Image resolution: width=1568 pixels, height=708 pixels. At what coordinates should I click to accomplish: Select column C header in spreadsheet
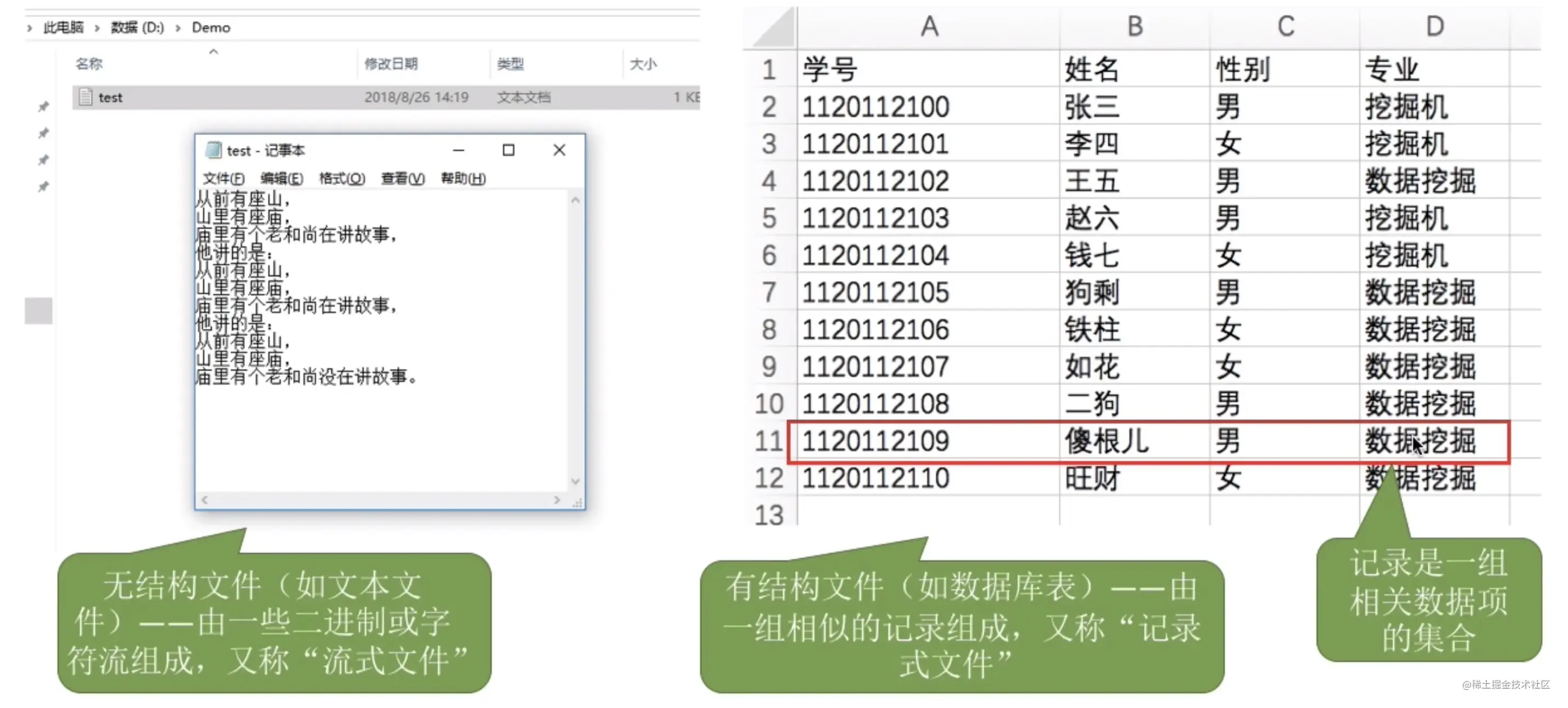coord(1285,27)
